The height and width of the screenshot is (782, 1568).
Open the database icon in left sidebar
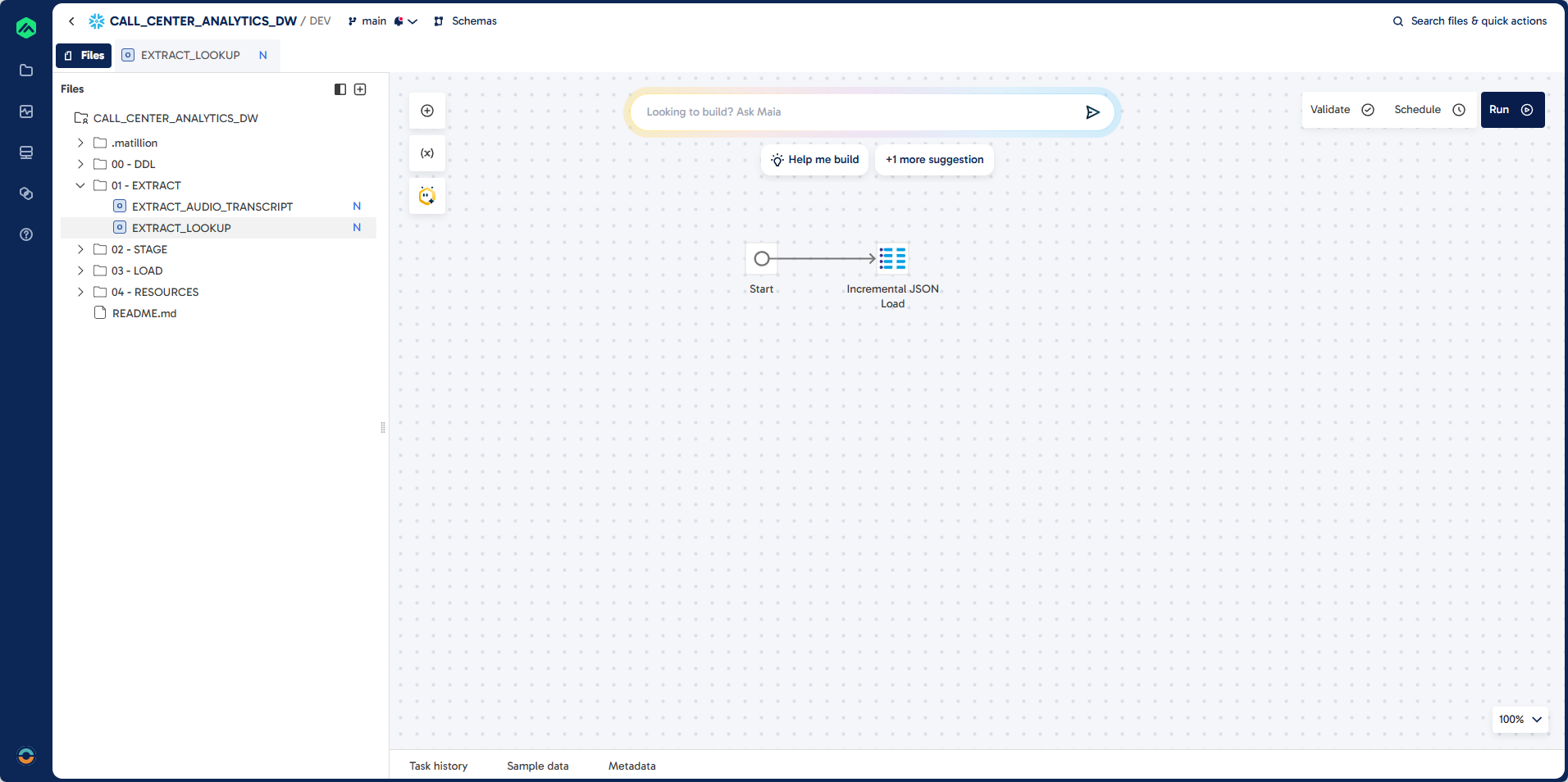point(26,152)
